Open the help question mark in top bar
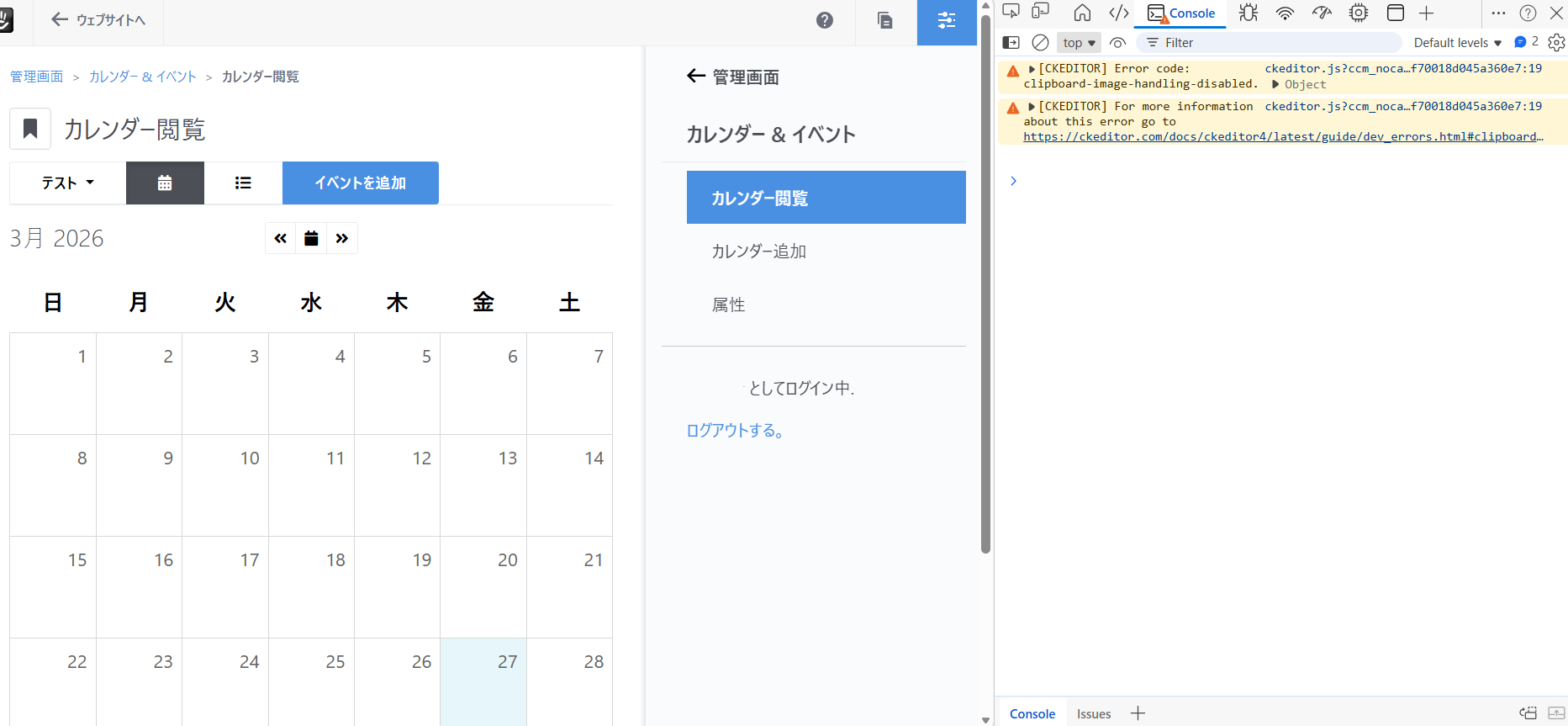 click(825, 21)
